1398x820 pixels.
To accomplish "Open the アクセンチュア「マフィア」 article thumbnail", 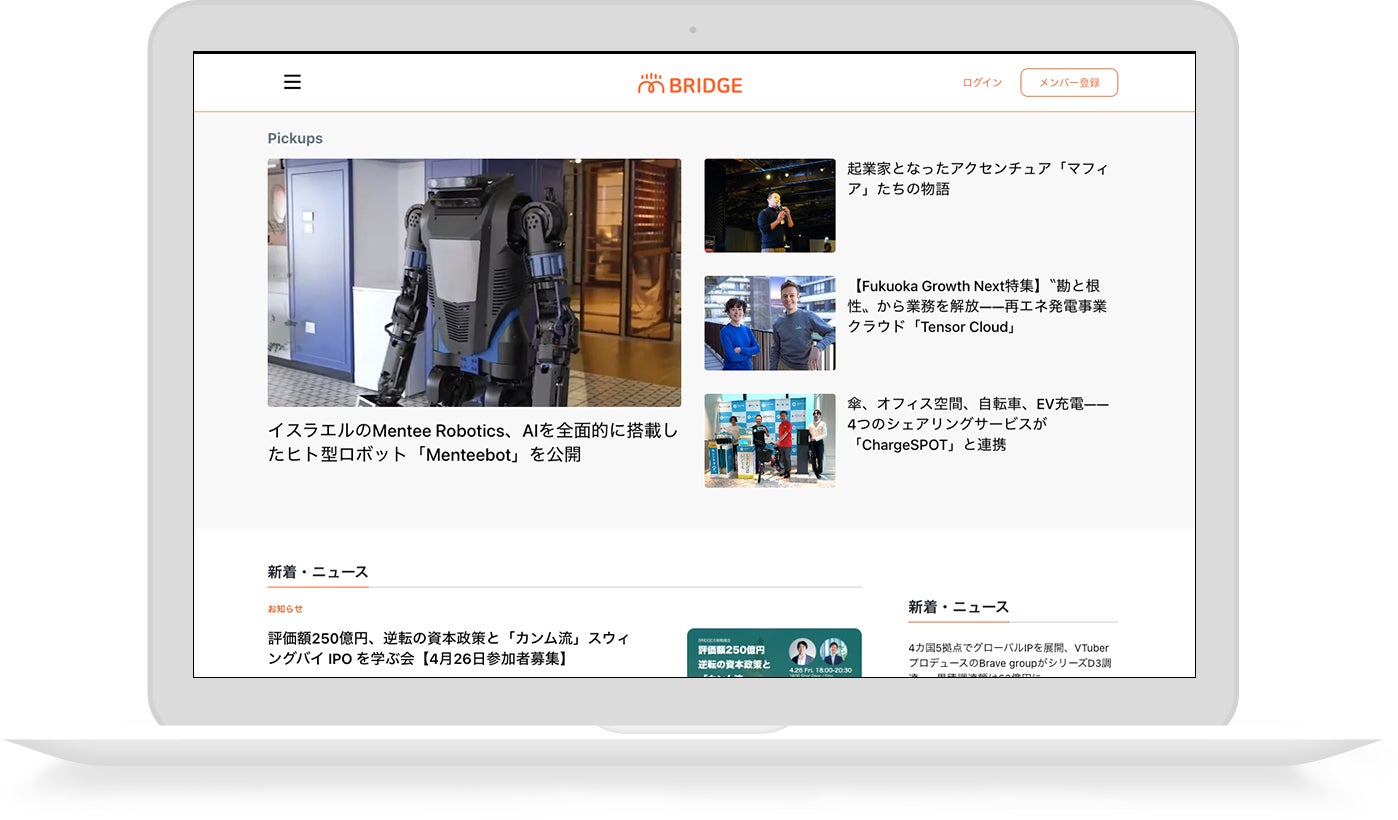I will (x=770, y=206).
